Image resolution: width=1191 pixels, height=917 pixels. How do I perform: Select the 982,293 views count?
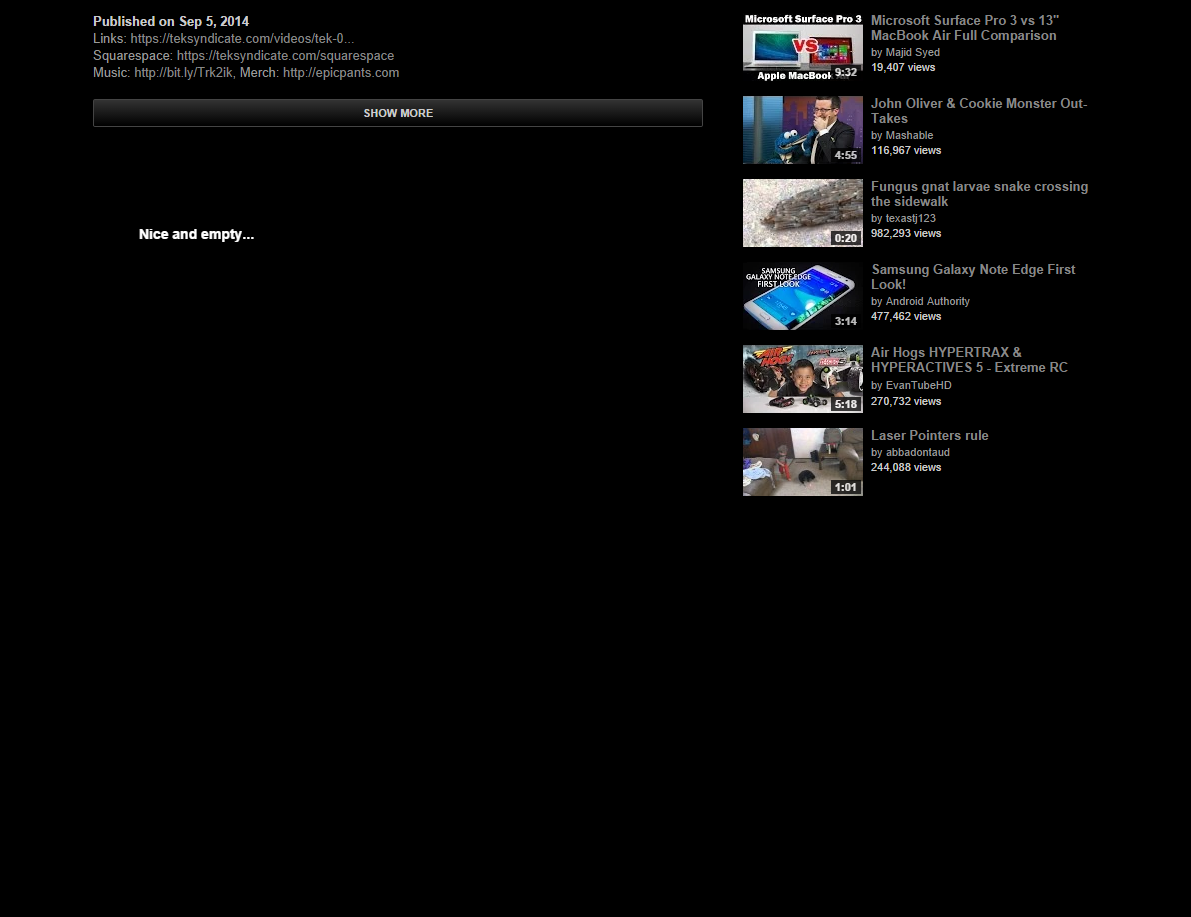906,233
